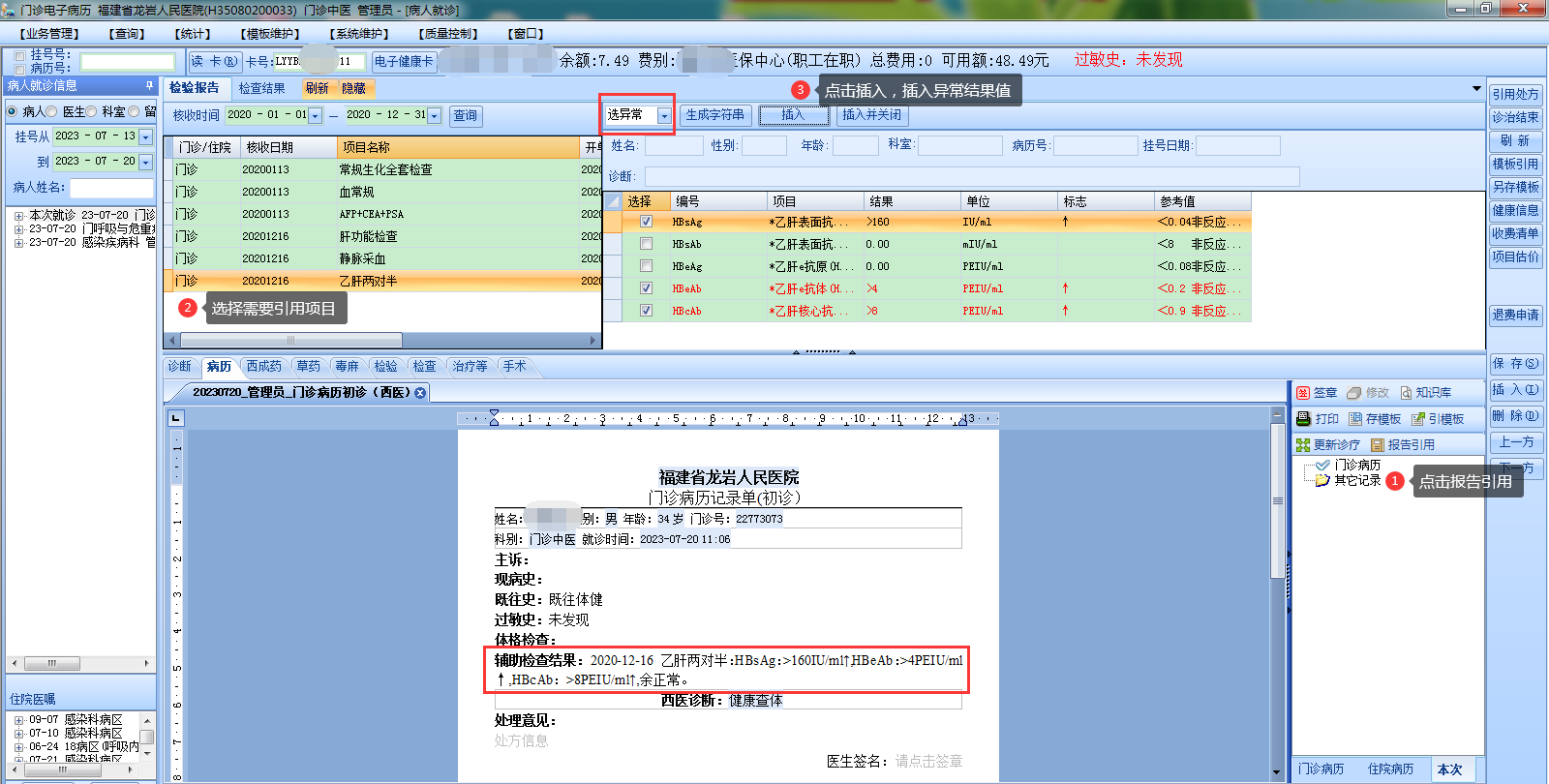The image size is (1549, 784).
Task: Click the 电子健康卡 button
Action: click(404, 62)
